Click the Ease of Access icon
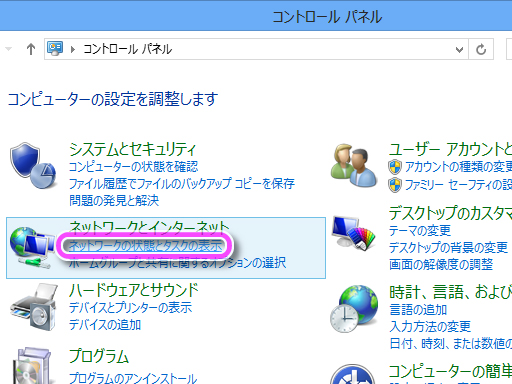The image size is (512, 384). pyautogui.click(x=353, y=374)
